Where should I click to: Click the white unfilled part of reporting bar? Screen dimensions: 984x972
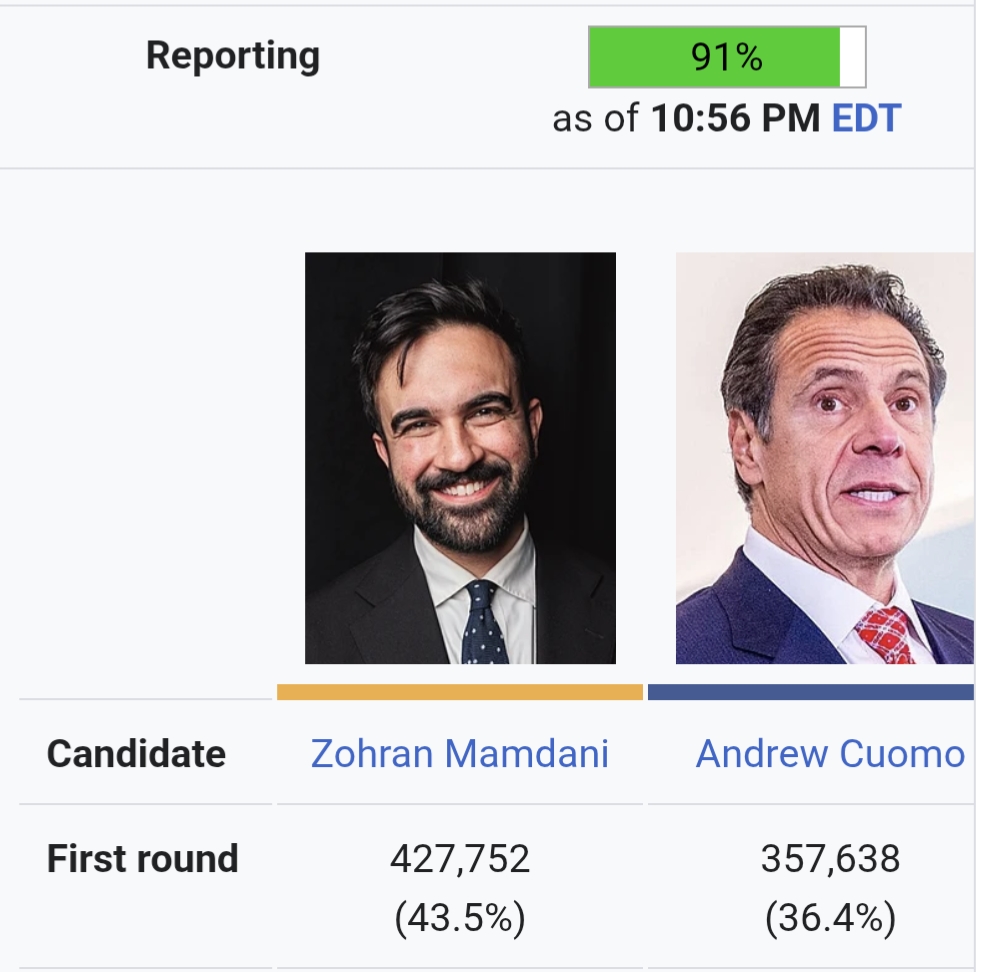point(852,58)
